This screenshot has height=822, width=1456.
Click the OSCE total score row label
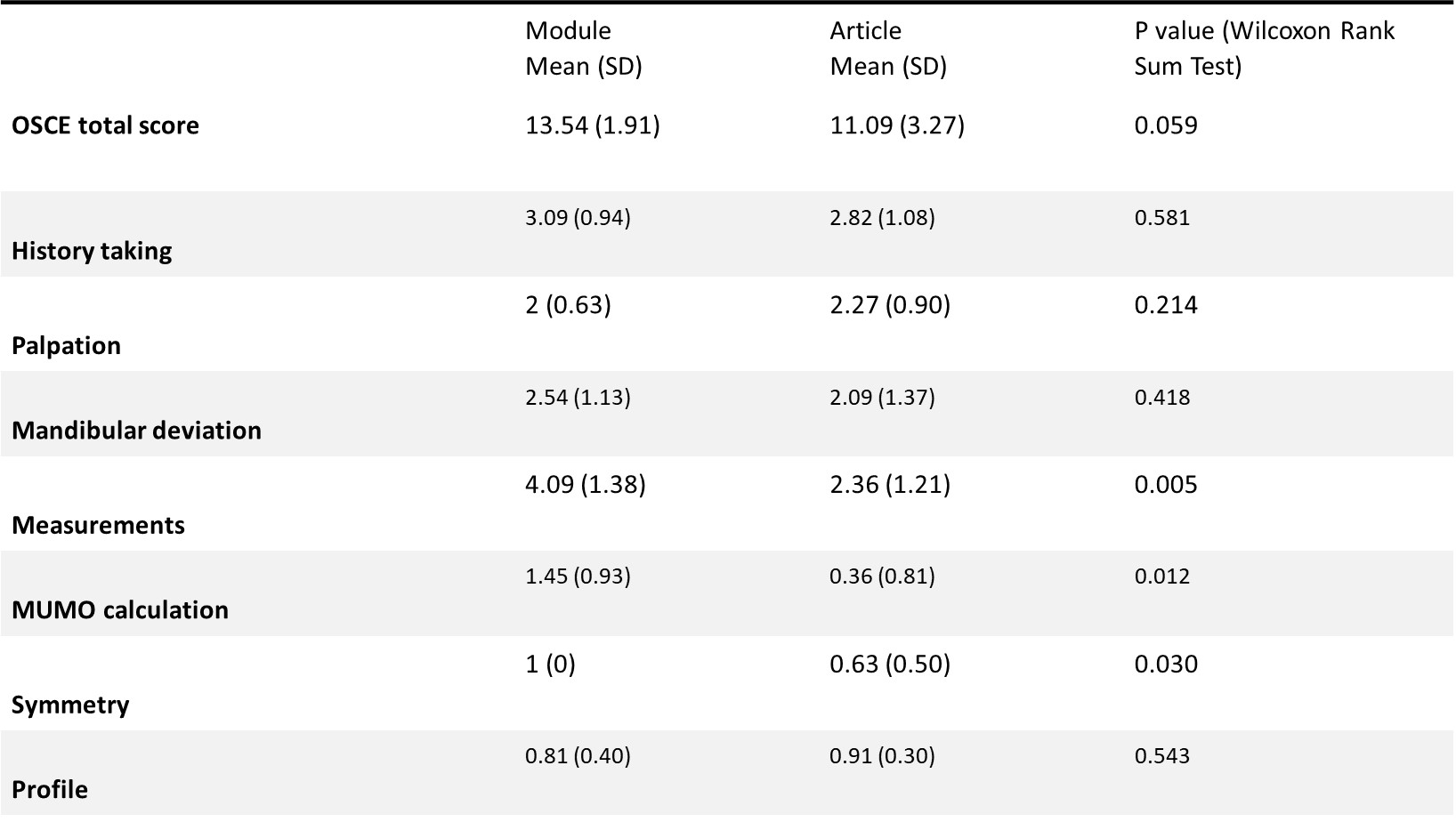pos(105,125)
